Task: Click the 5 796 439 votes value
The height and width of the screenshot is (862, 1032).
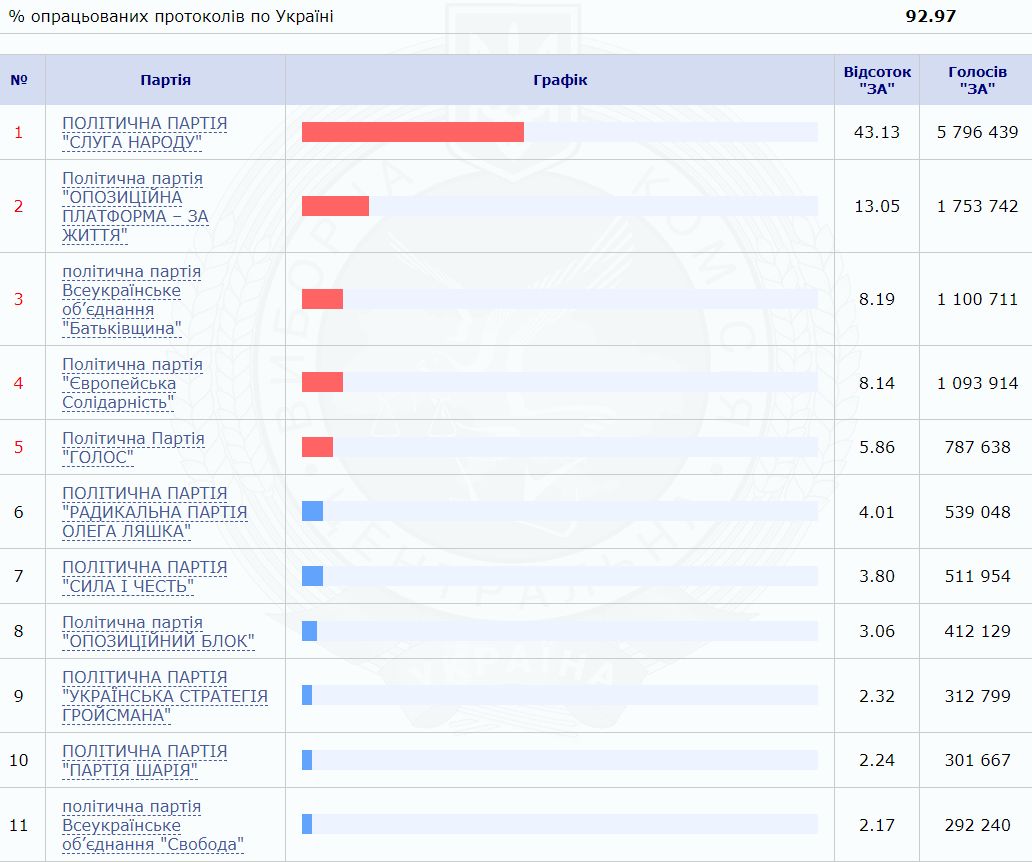Action: pyautogui.click(x=977, y=132)
